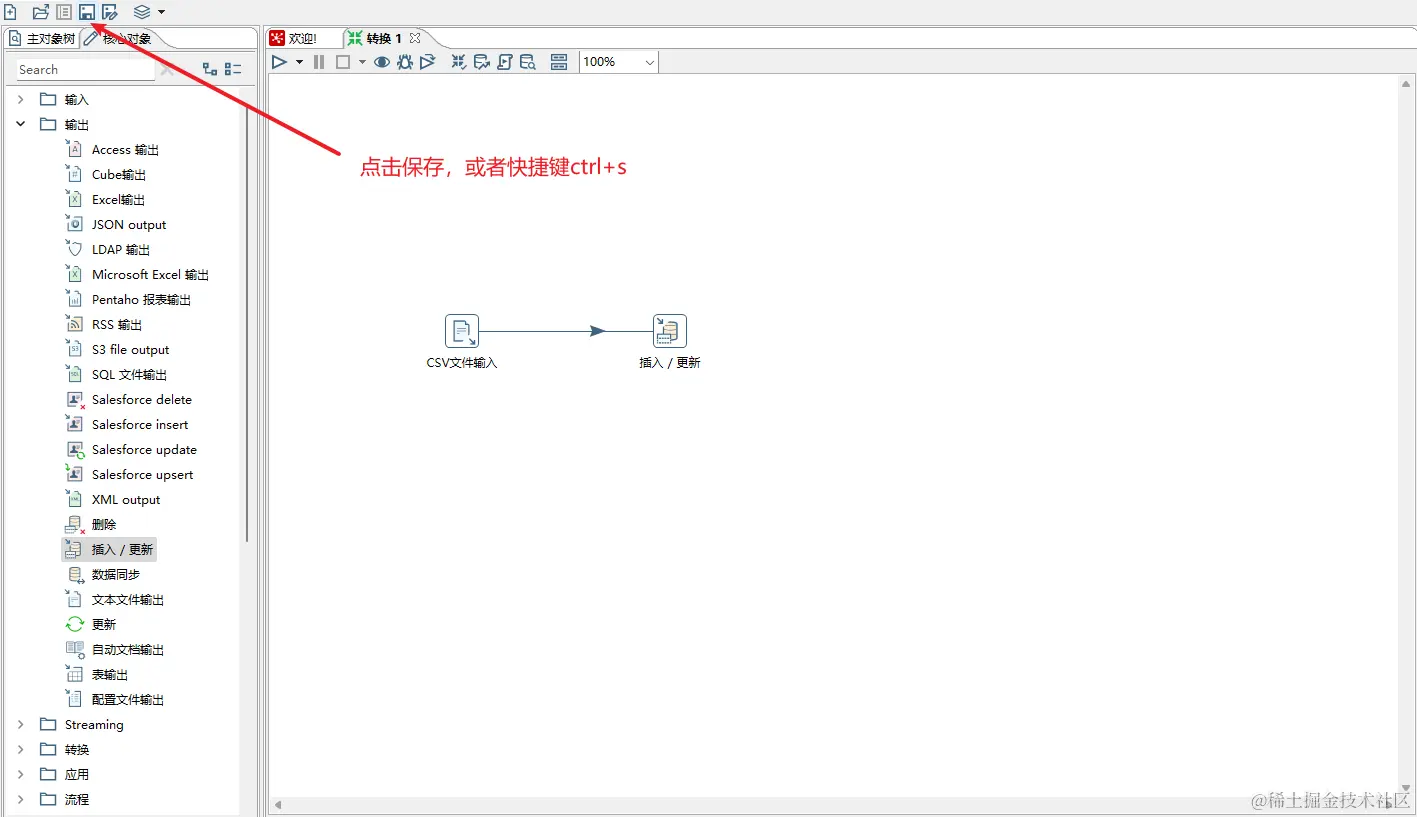
Task: Run the transformation with the play icon
Action: coord(280,62)
